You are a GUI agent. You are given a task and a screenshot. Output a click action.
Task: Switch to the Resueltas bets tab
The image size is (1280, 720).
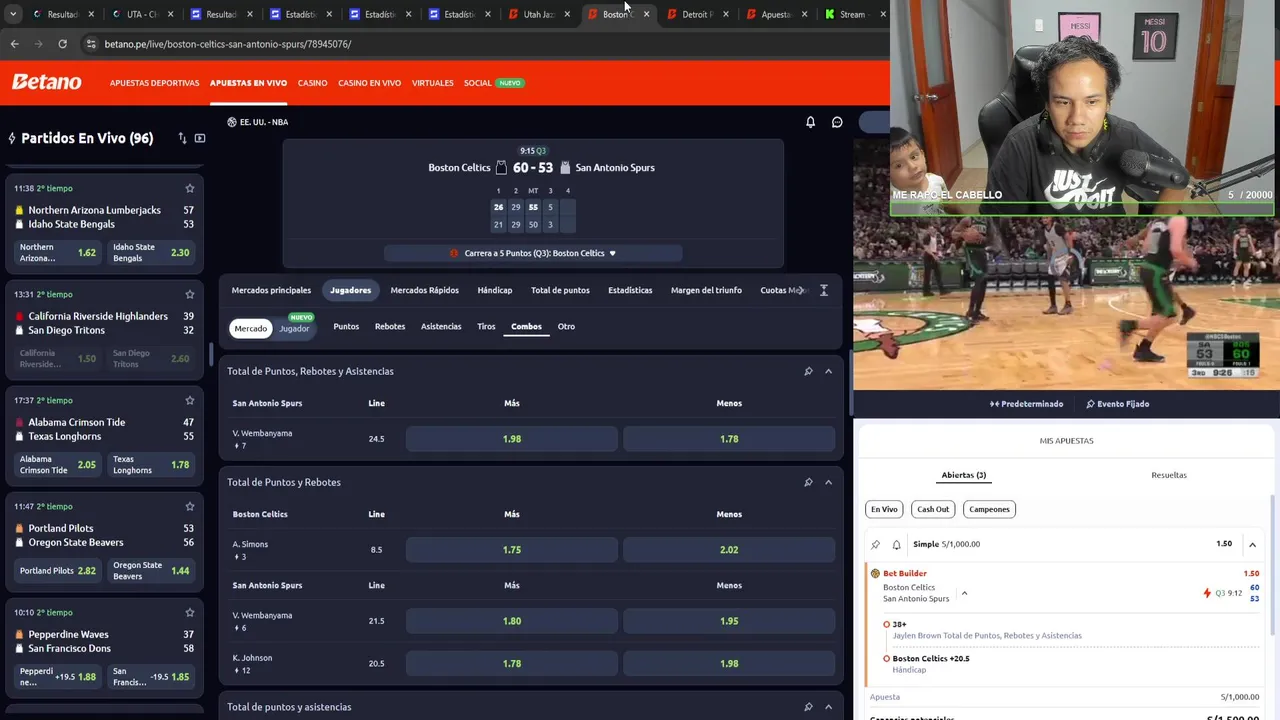[x=1169, y=475]
